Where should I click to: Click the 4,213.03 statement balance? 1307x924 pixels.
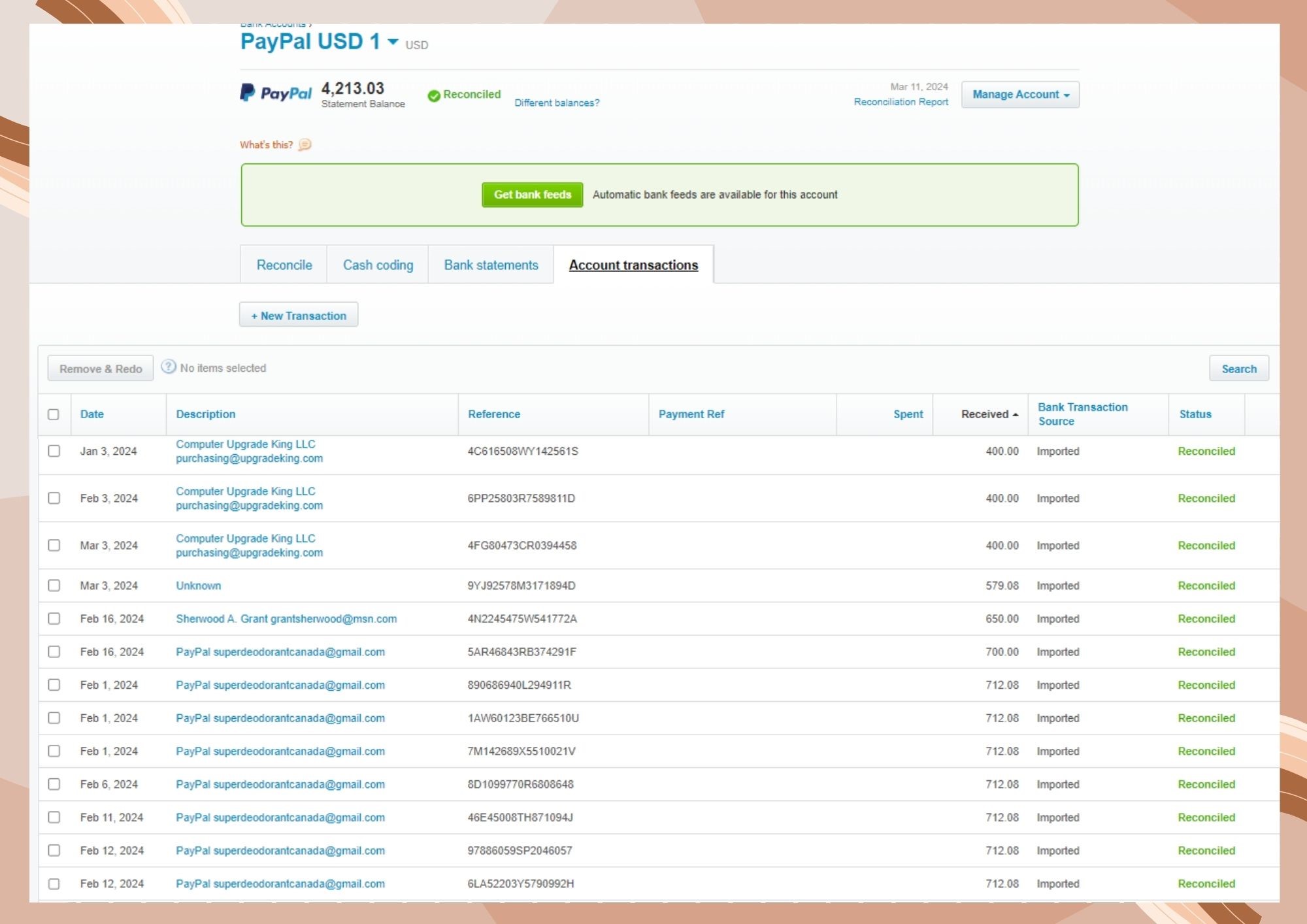point(352,88)
